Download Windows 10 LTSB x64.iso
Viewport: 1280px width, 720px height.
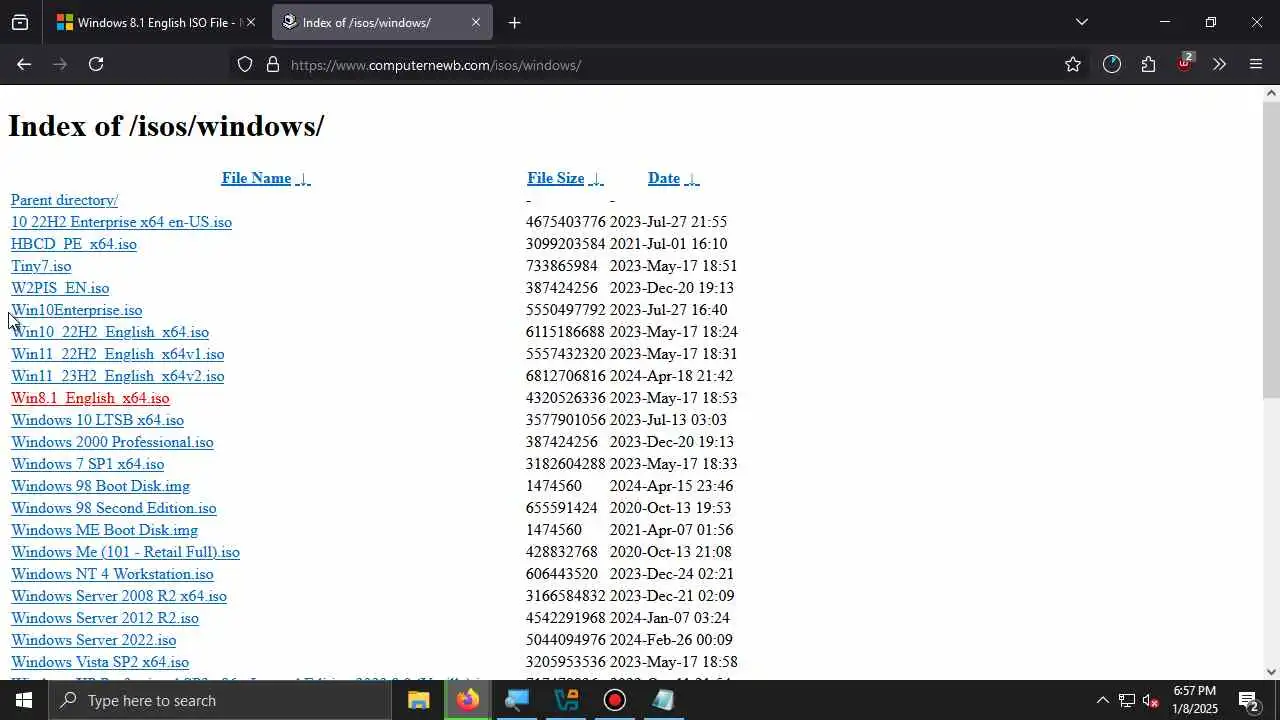point(97,420)
